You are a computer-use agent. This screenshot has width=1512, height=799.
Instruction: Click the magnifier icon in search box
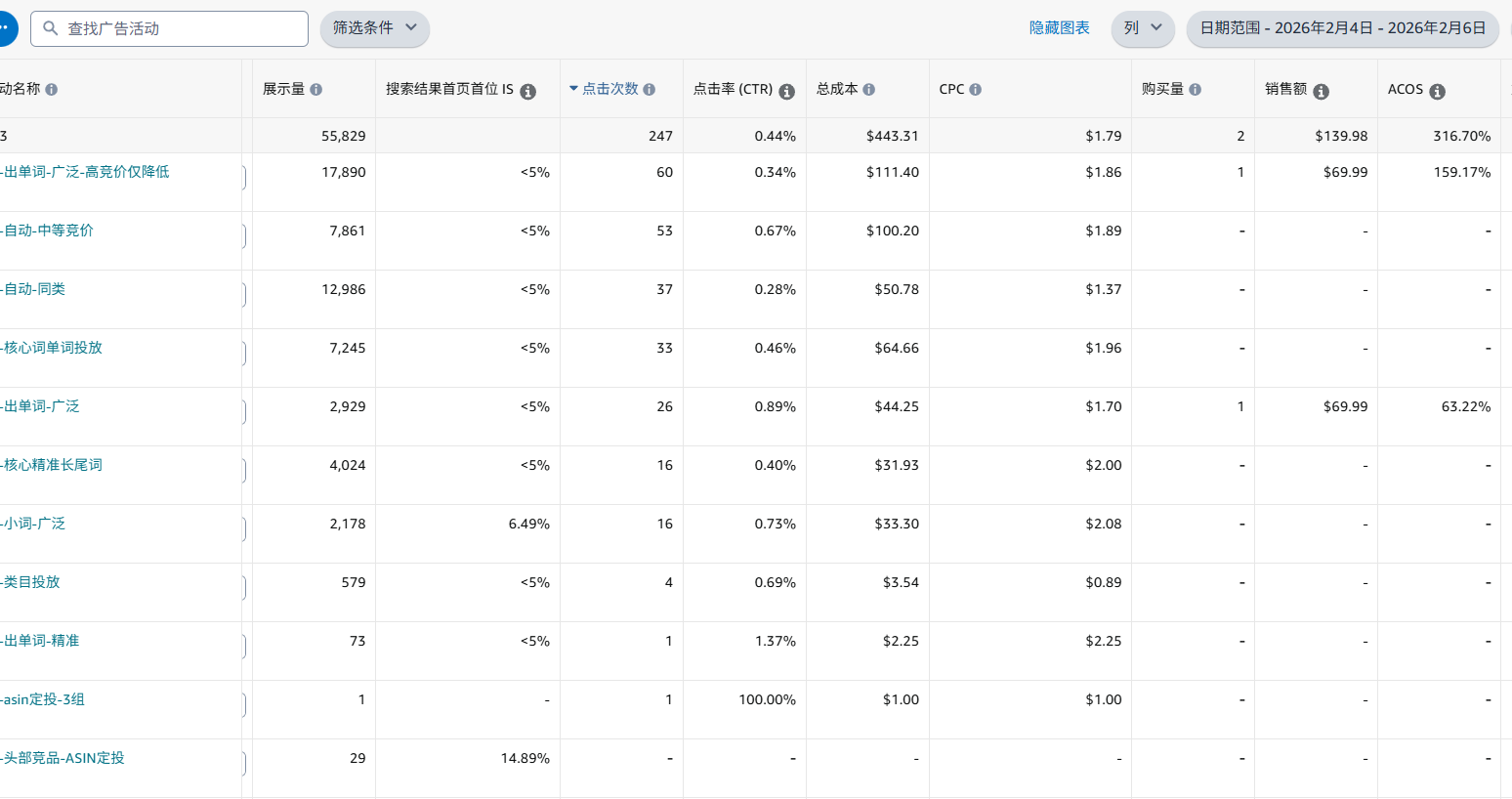pyautogui.click(x=51, y=28)
